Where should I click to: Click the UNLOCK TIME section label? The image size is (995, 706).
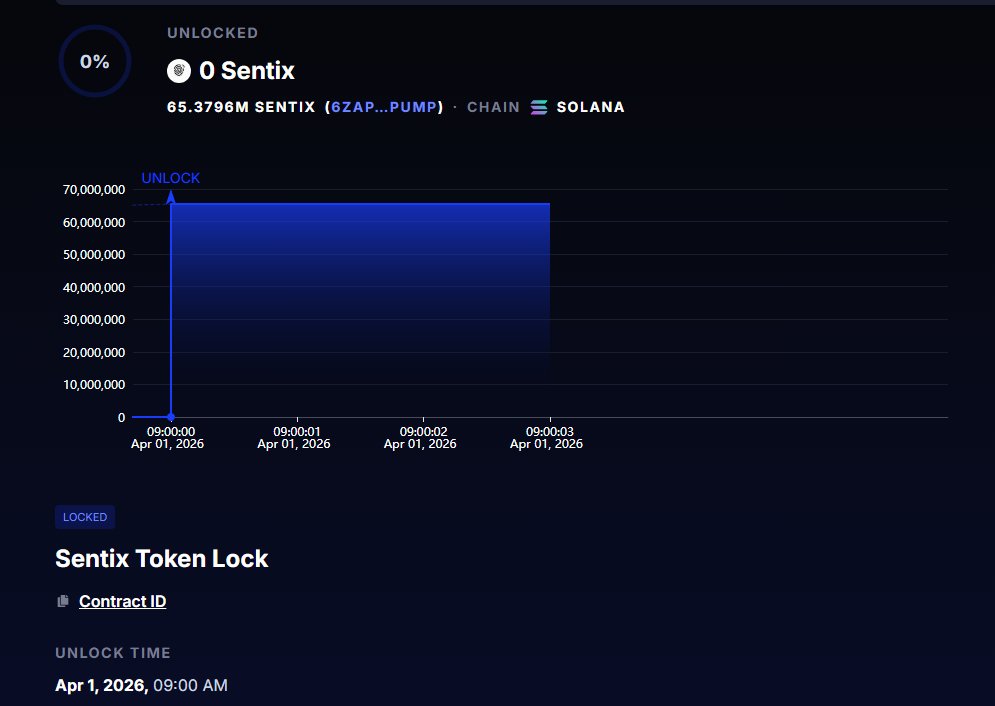tap(113, 653)
